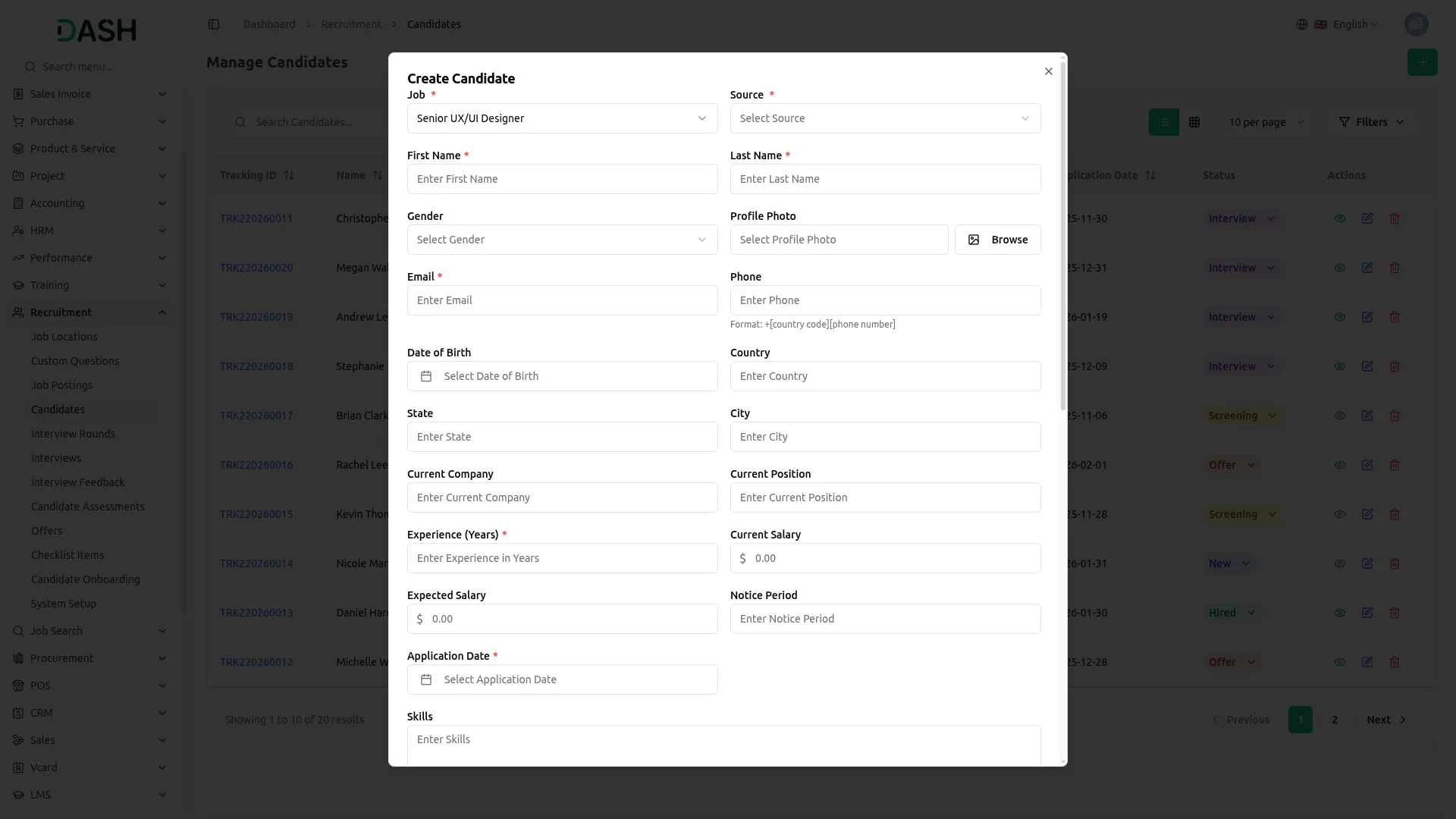The image size is (1456, 819).
Task: Click the modal vertical scrollbar
Action: 1062,236
